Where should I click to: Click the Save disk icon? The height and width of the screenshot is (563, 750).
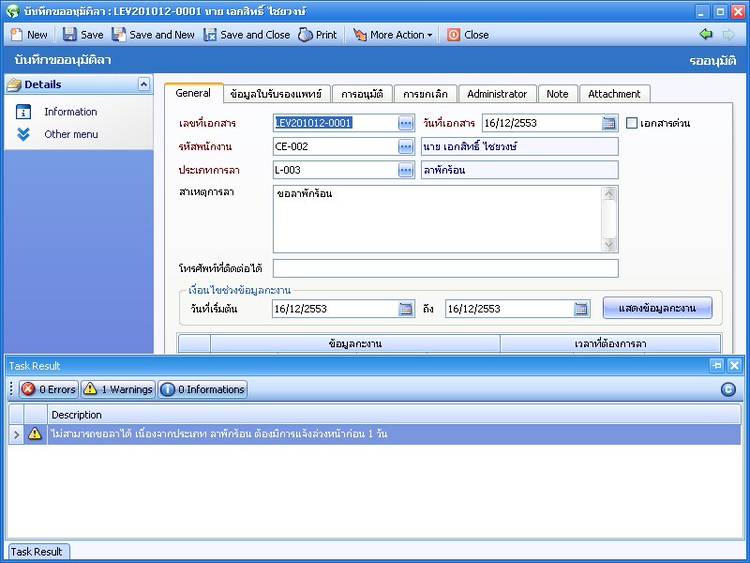point(70,34)
